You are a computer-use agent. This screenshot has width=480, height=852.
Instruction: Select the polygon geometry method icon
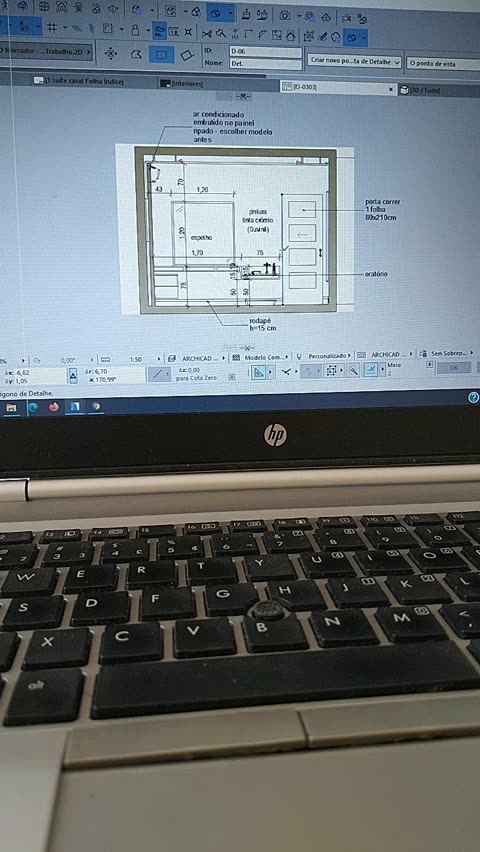click(x=136, y=54)
